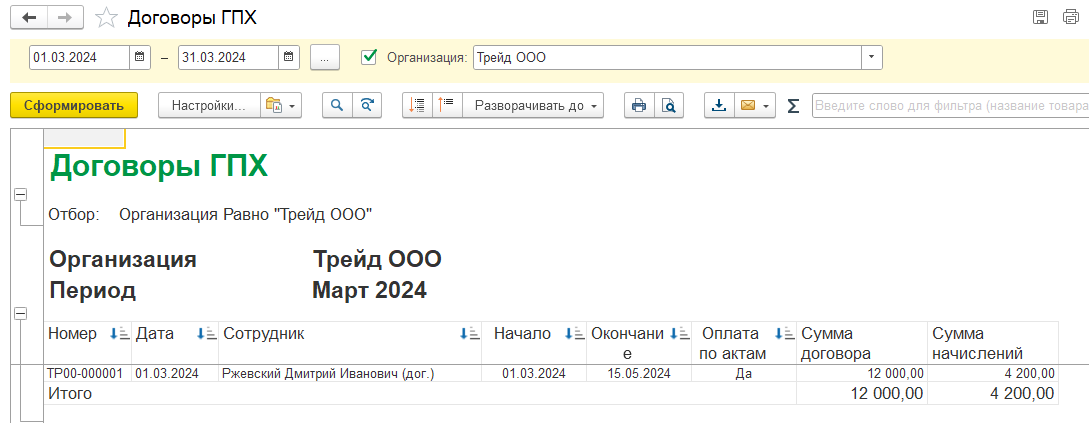Select total Сумма договора 12 000,00 in Итого row

coord(862,394)
